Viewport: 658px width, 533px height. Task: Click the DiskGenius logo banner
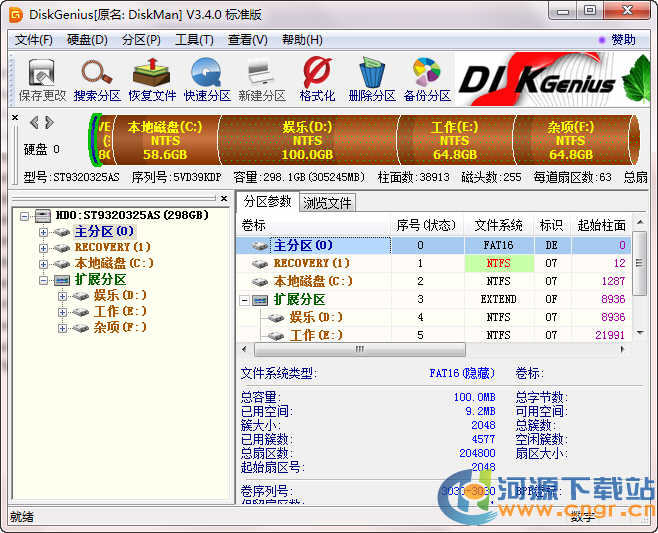click(552, 79)
